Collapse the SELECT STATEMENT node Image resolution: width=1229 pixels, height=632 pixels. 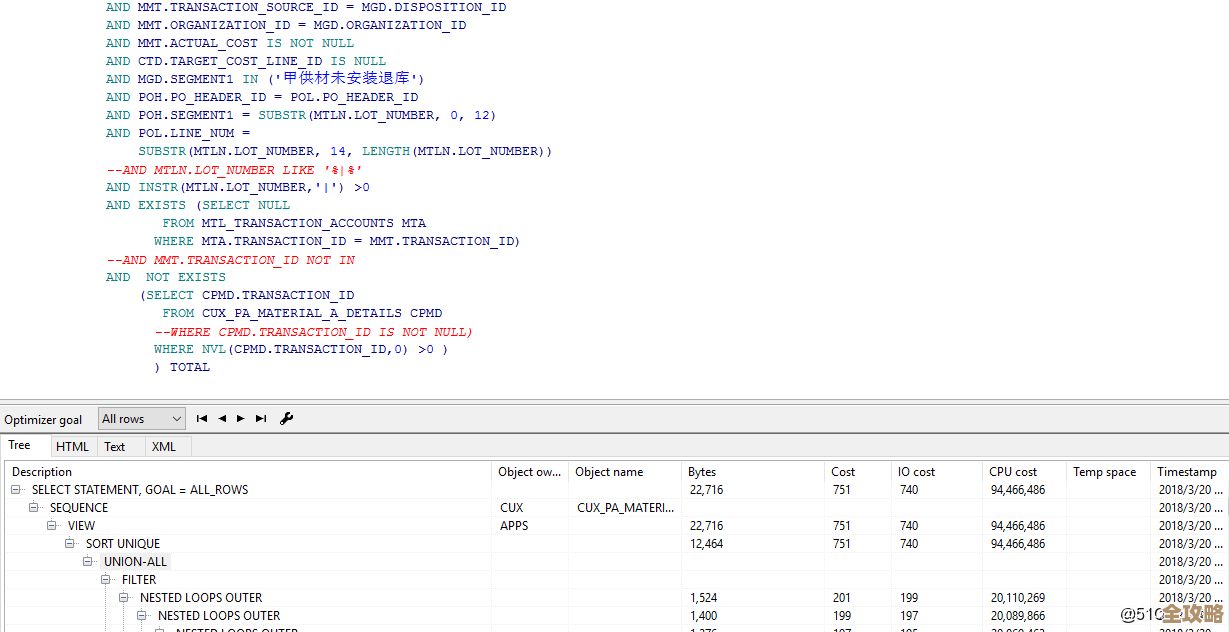pos(17,490)
